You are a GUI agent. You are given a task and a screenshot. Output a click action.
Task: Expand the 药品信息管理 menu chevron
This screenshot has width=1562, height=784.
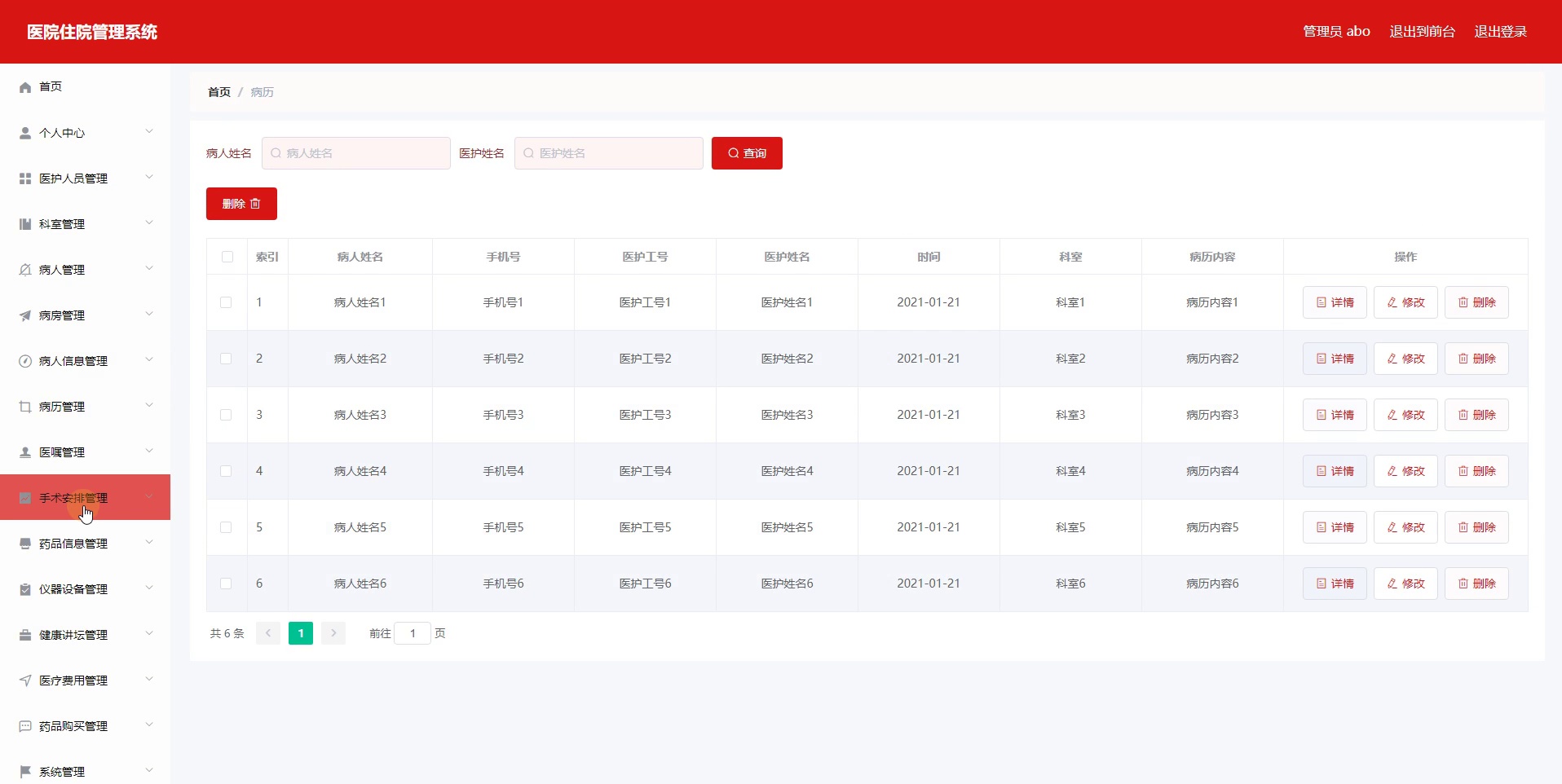[x=149, y=542]
